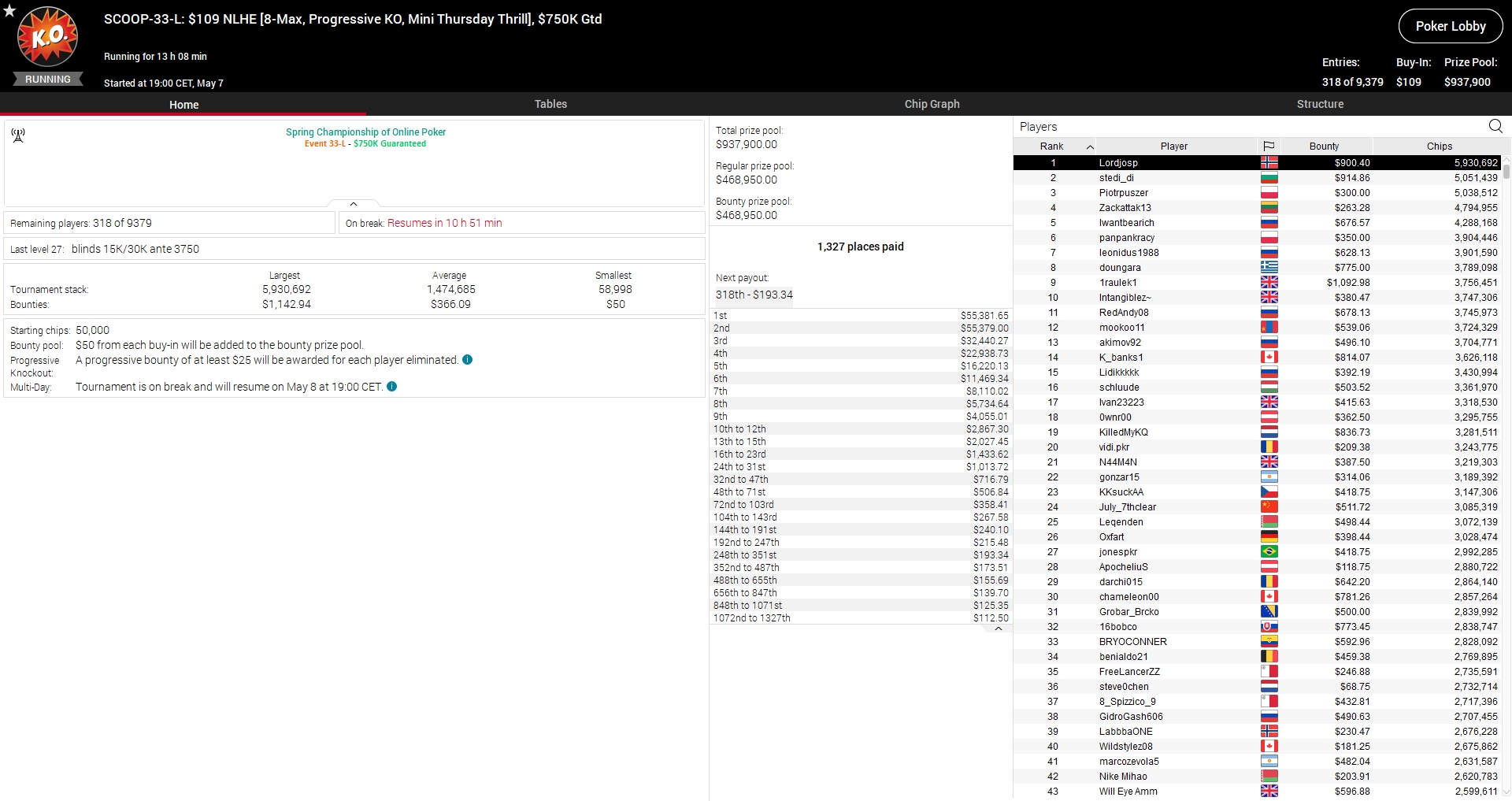Click the players list scrollbar

(x=1506, y=170)
